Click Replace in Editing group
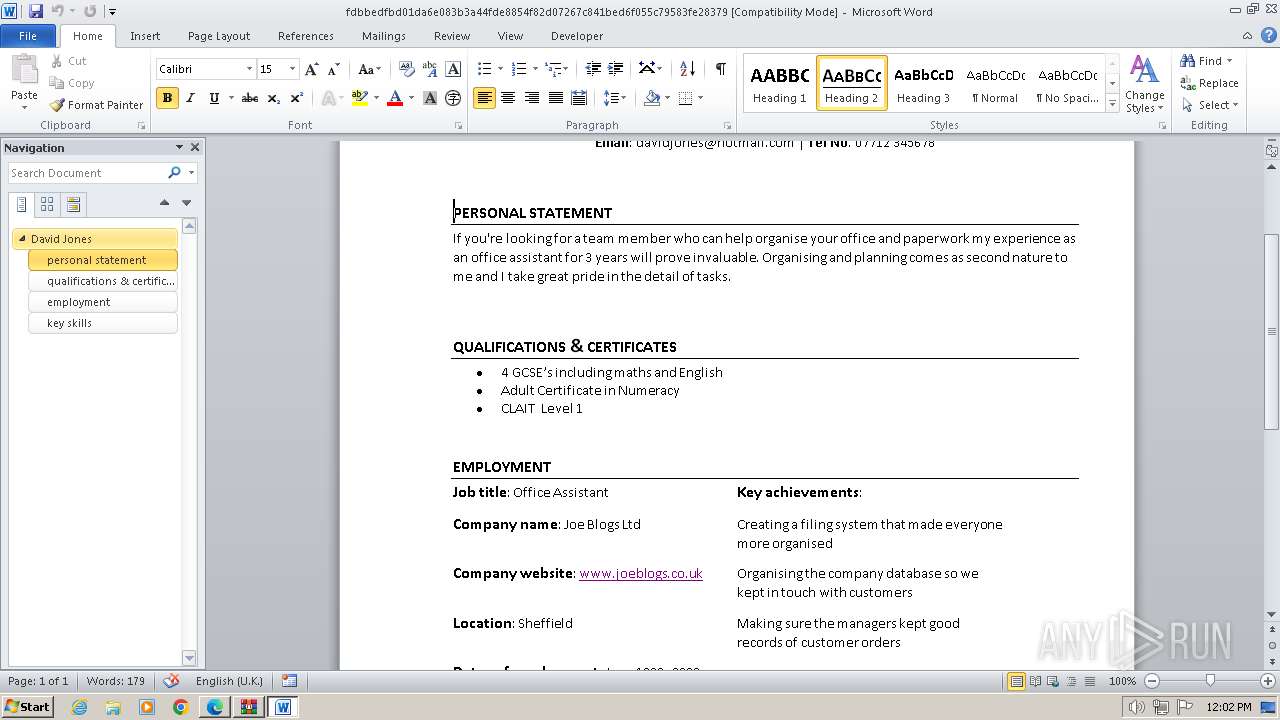This screenshot has height=720, width=1280. 1209,83
